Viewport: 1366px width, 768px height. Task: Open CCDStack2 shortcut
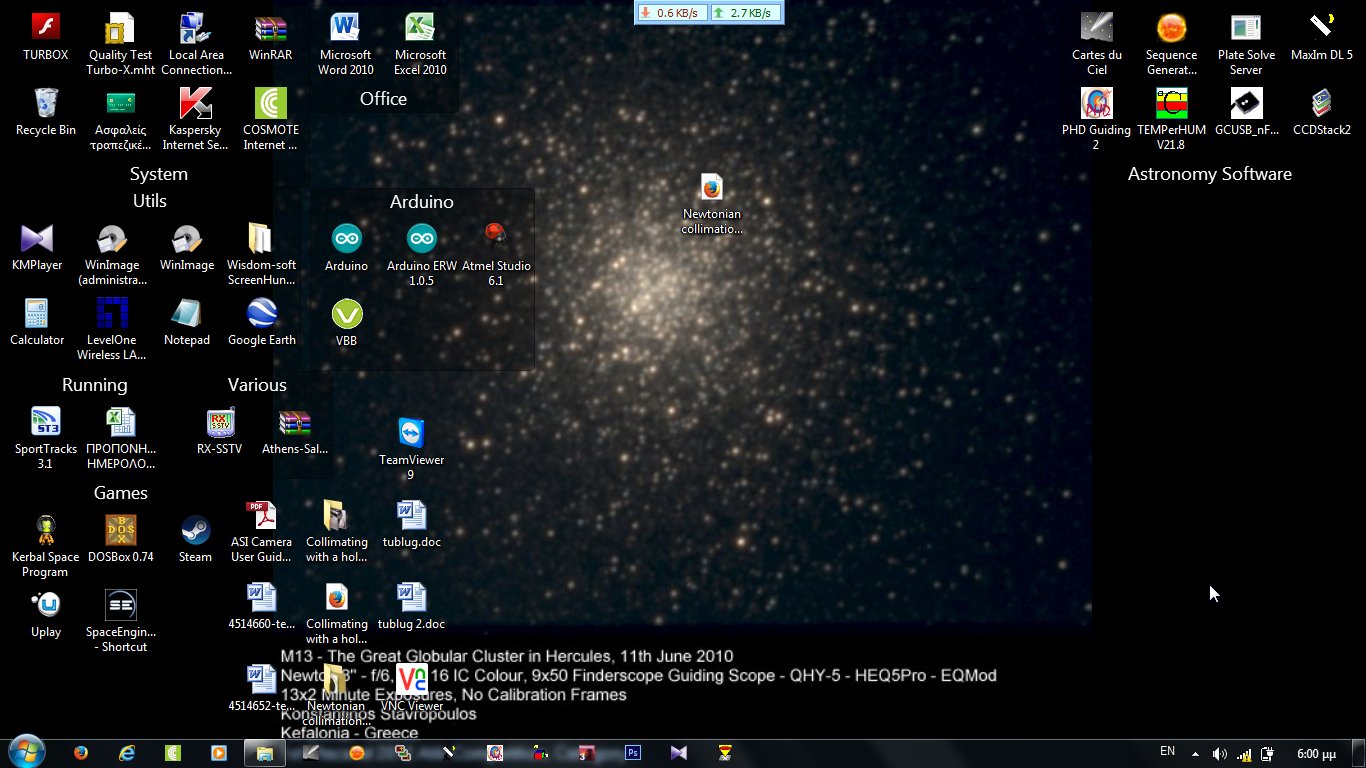pos(1321,112)
